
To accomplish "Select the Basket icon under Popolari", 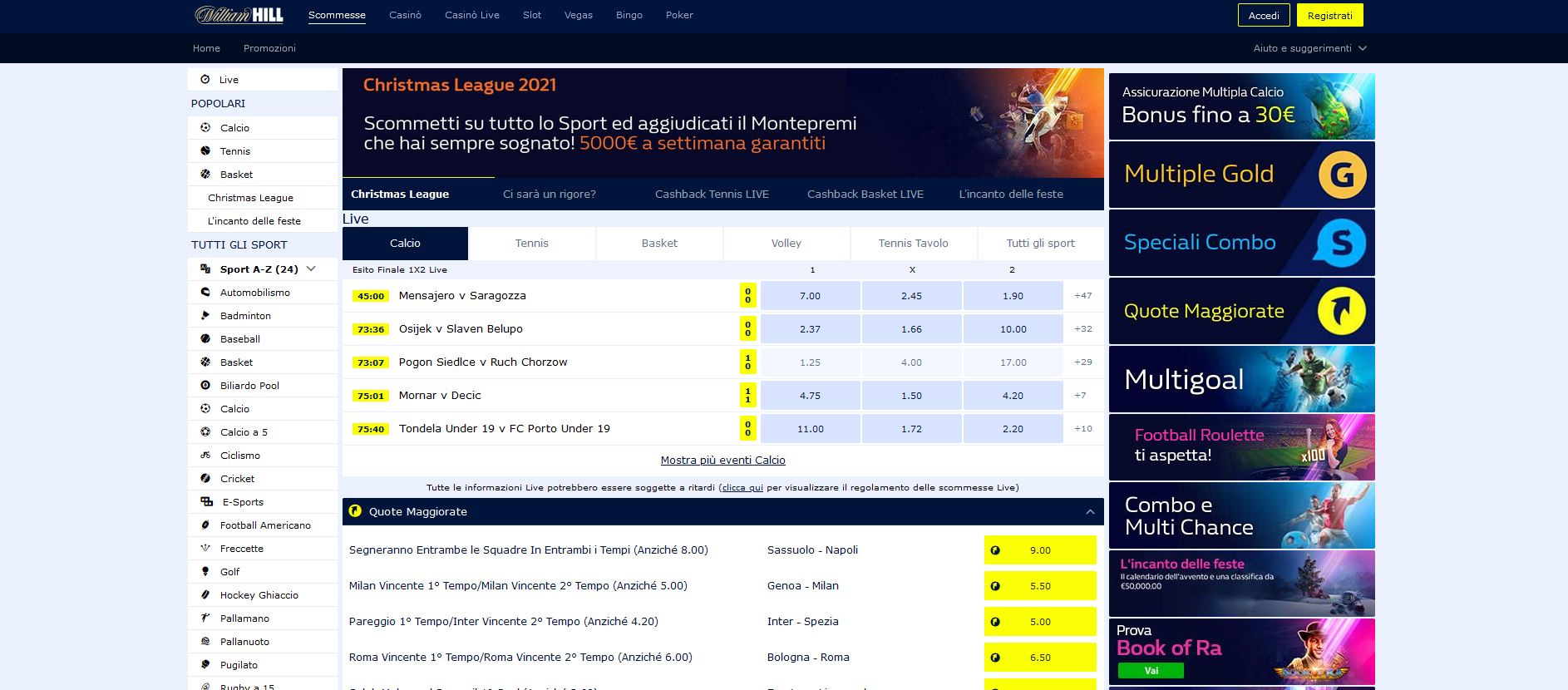I will [205, 174].
